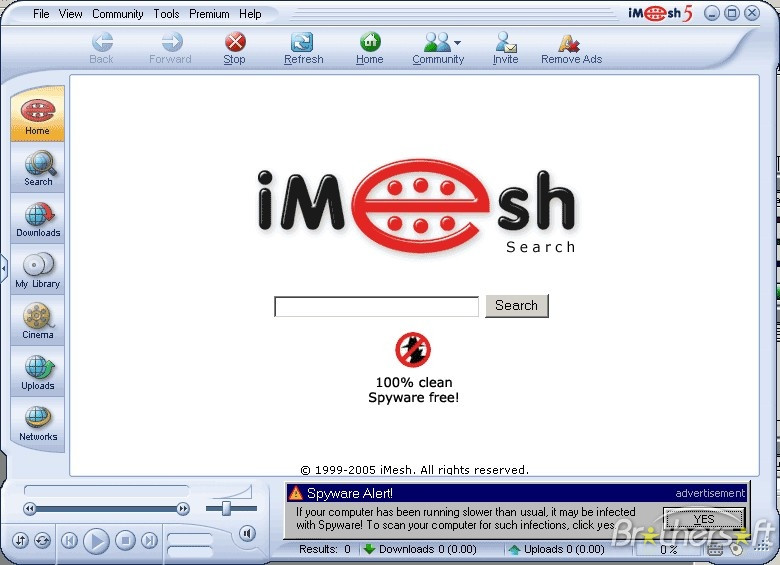Open the Uploads section in the sidebar
This screenshot has width=780, height=565.
coord(38,372)
